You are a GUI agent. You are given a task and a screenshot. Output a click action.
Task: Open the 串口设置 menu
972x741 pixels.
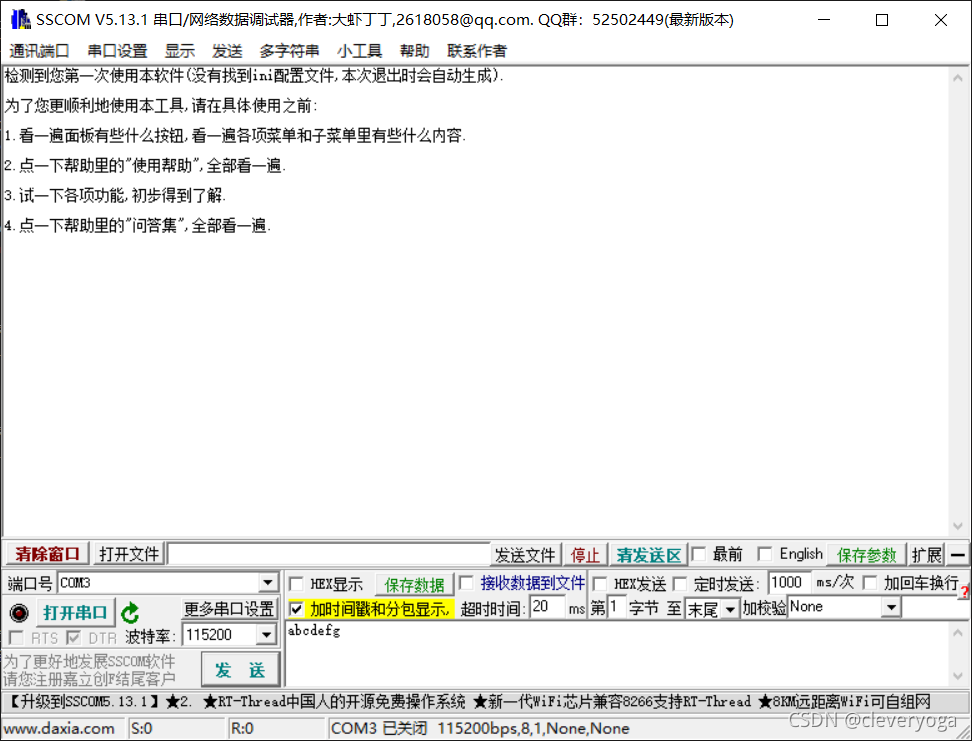click(x=117, y=51)
